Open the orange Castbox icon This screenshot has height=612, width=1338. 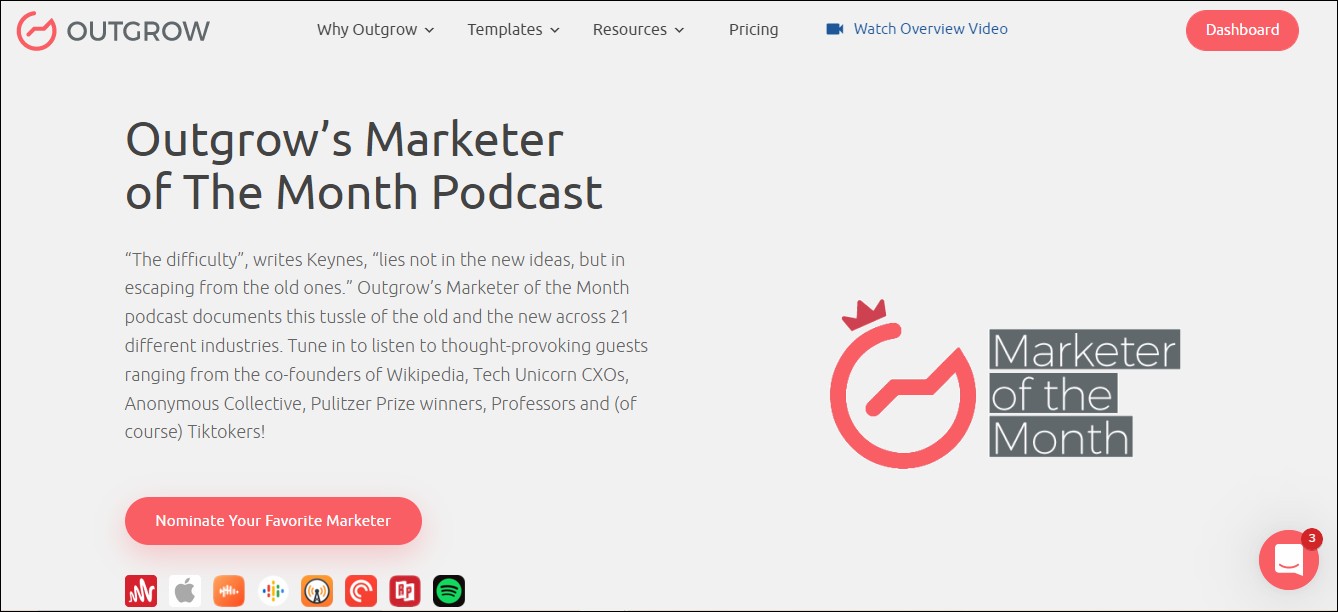[229, 591]
